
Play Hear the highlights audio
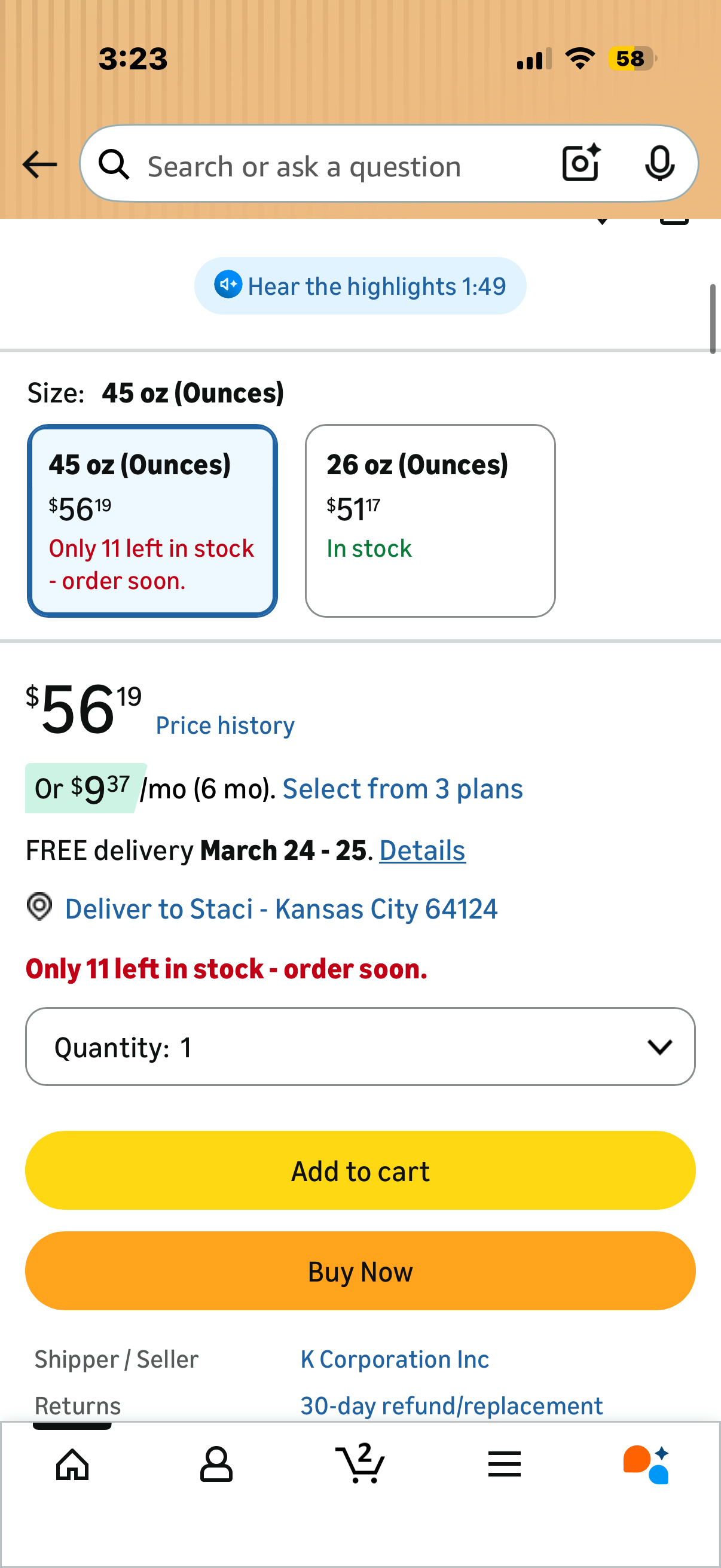tap(360, 286)
